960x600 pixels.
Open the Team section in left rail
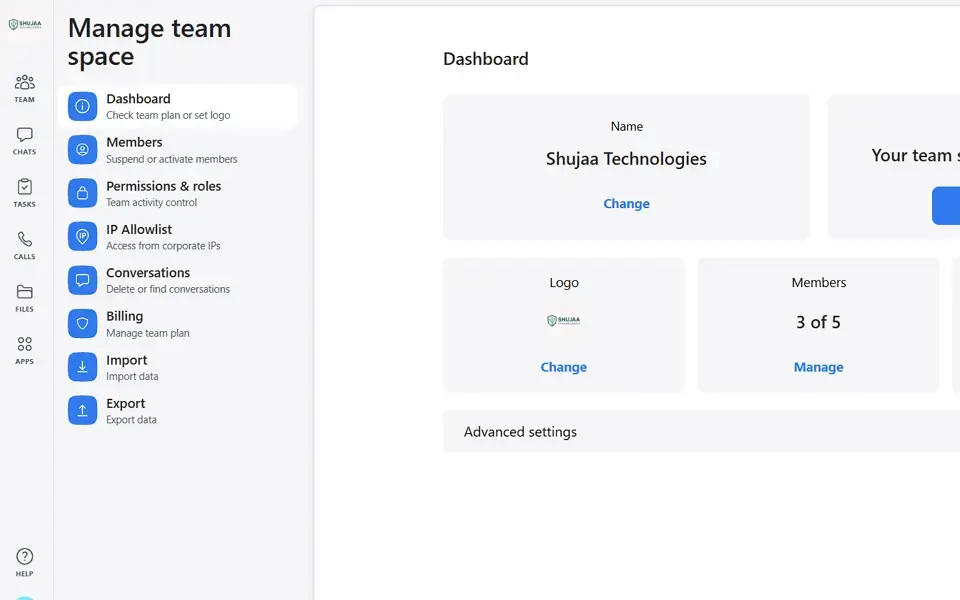point(24,89)
